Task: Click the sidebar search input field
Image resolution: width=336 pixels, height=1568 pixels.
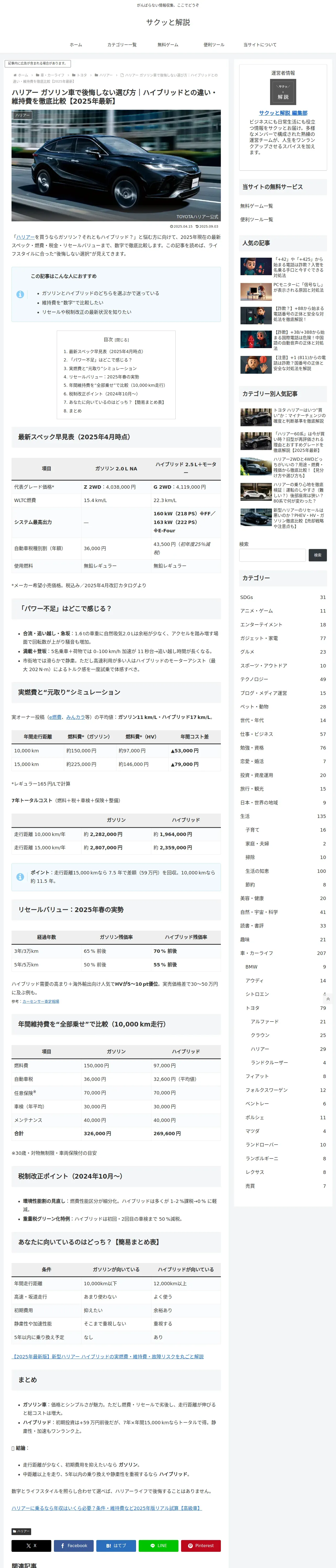Action: point(273,555)
